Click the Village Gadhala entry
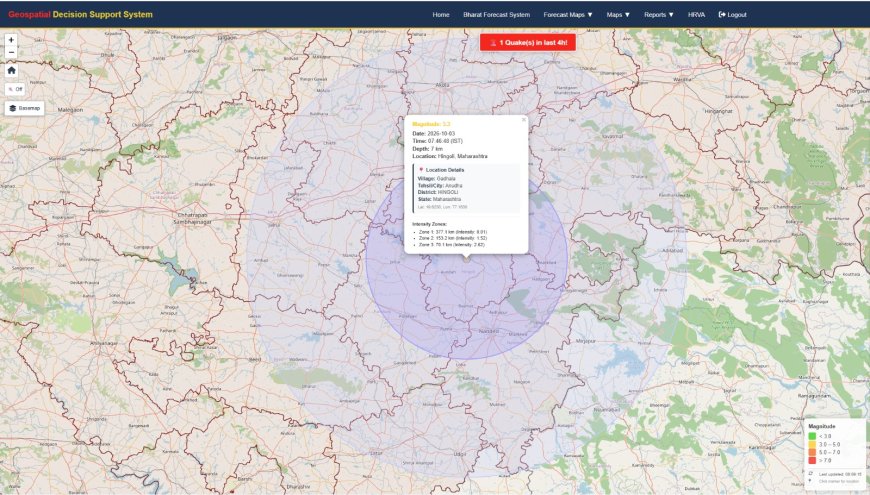This screenshot has width=870, height=495. pos(436,179)
